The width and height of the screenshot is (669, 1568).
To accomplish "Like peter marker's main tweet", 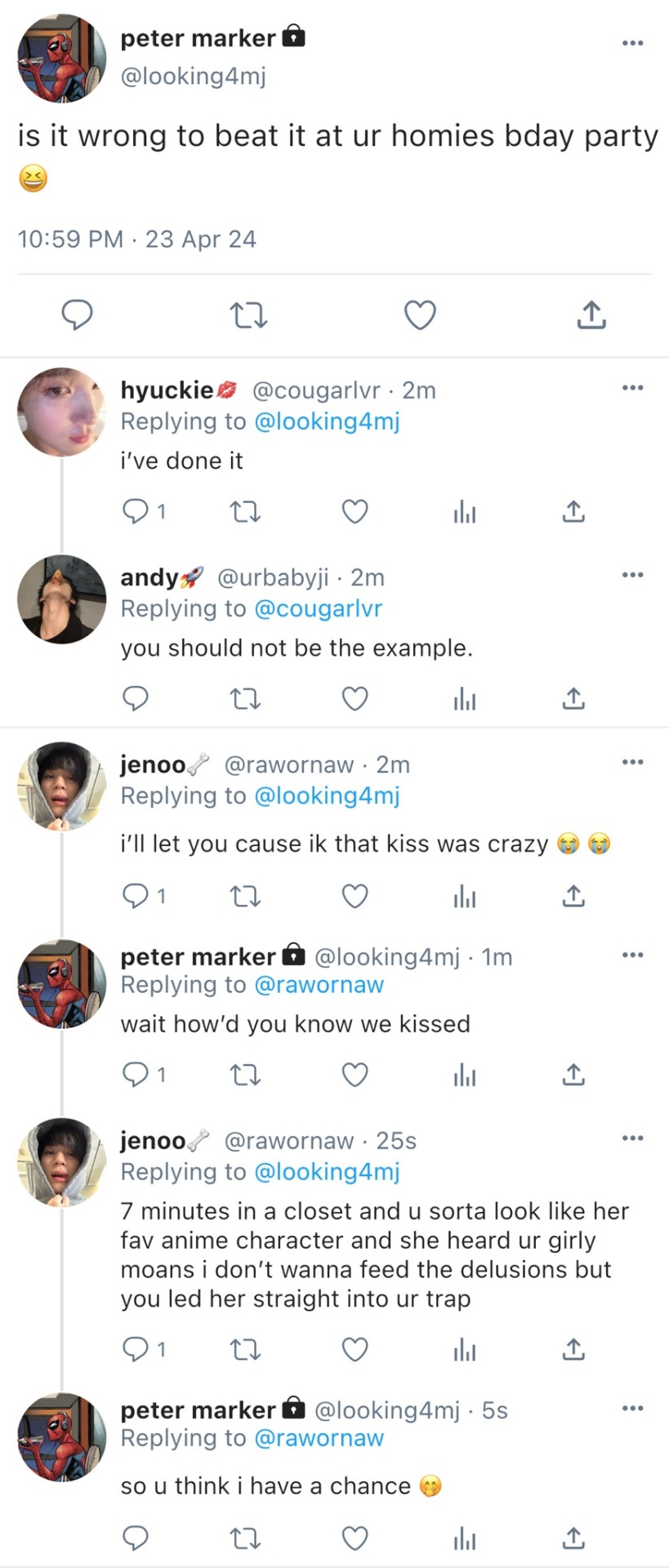I will click(420, 315).
